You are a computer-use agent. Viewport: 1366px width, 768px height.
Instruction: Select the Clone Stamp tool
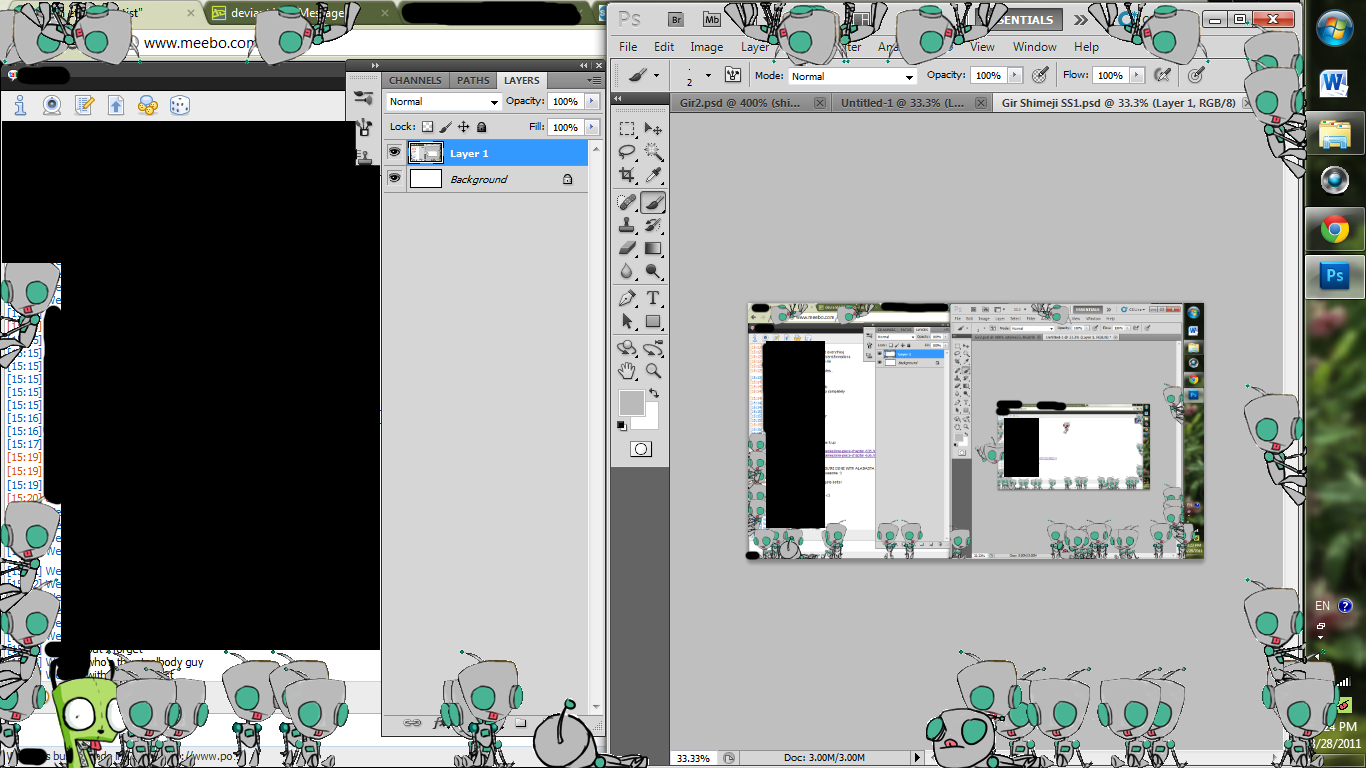click(x=627, y=225)
